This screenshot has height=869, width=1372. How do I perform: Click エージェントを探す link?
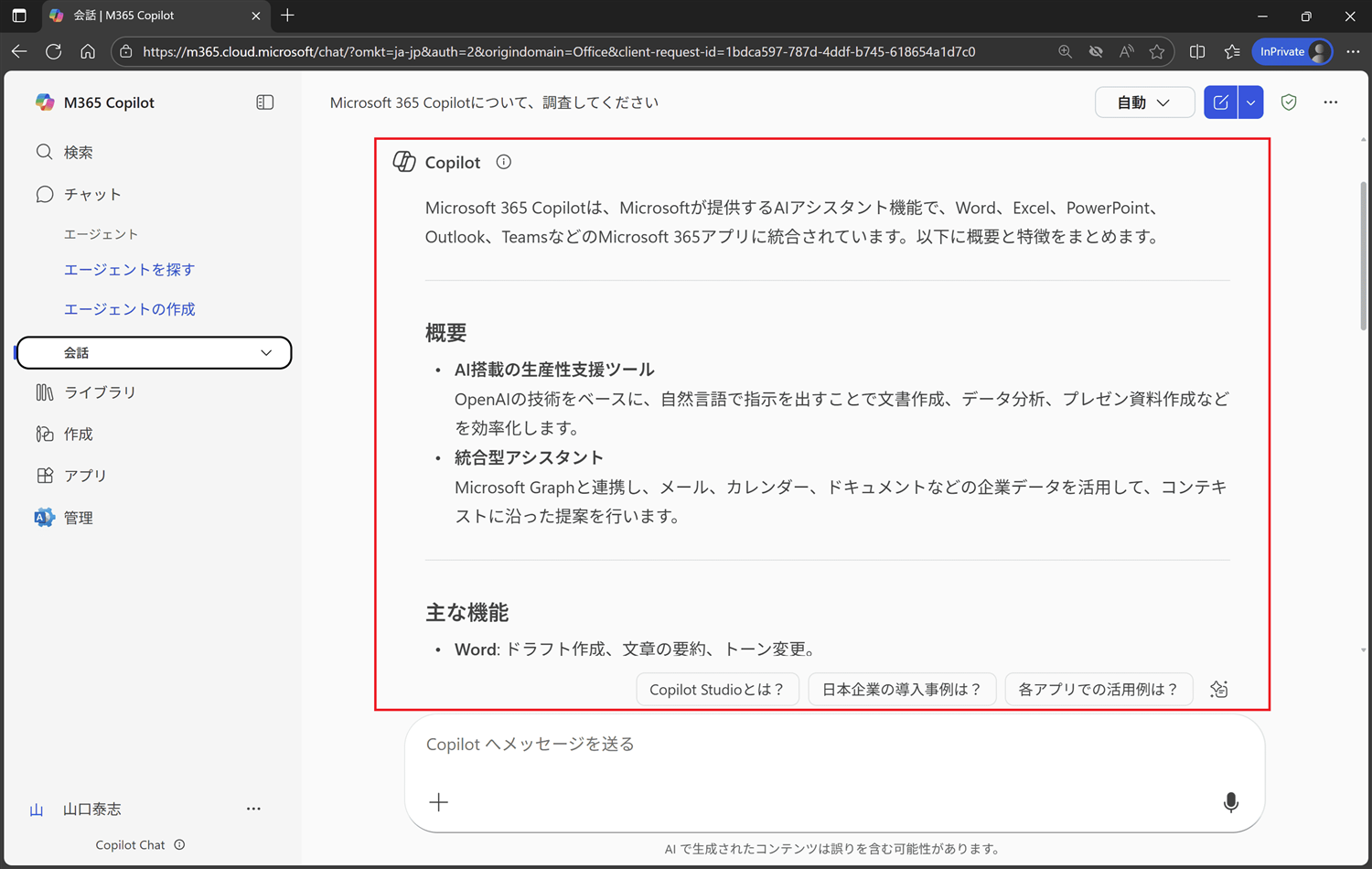129,270
